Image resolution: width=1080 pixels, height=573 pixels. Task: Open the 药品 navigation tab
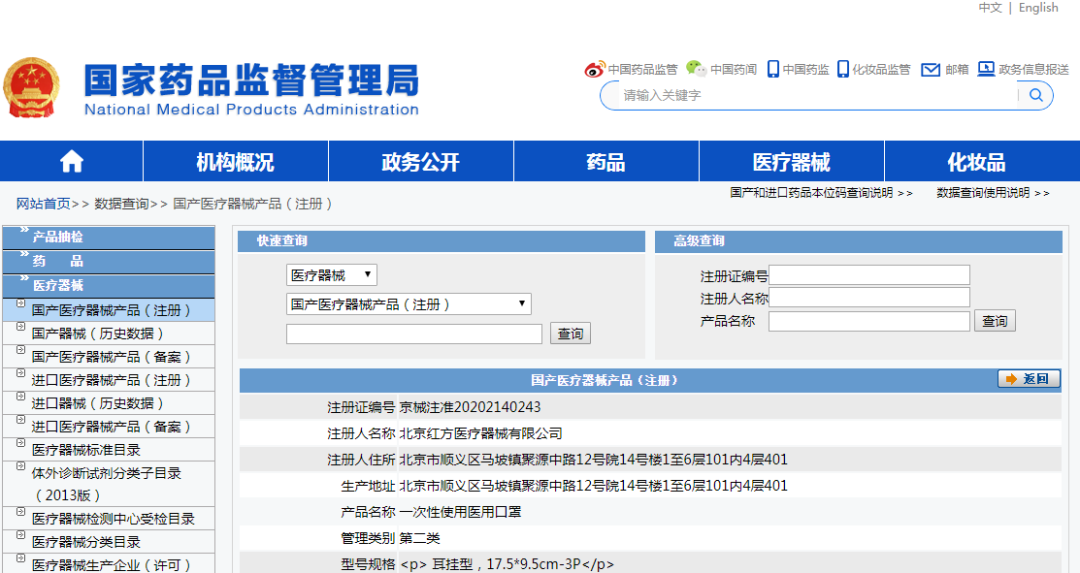pos(605,162)
